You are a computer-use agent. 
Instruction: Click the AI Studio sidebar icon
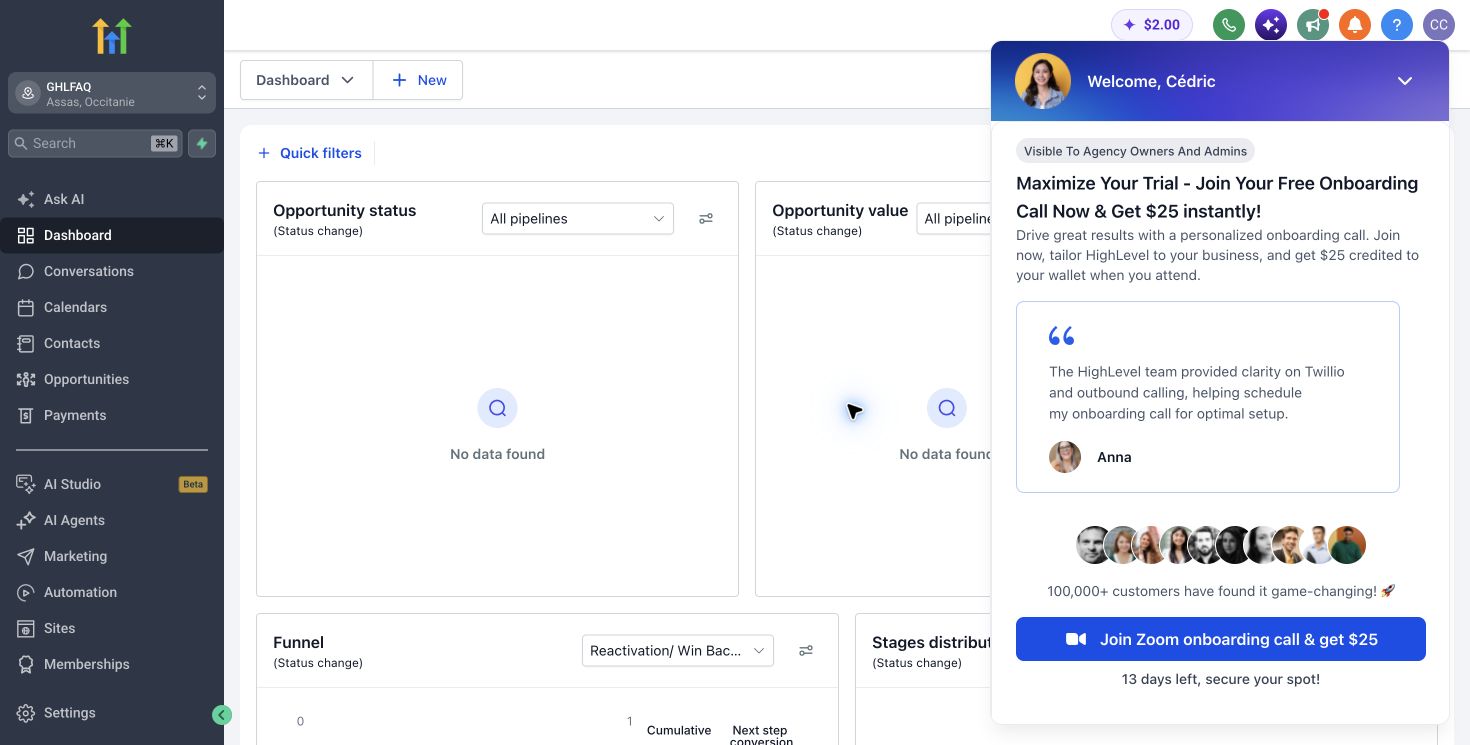pos(26,484)
